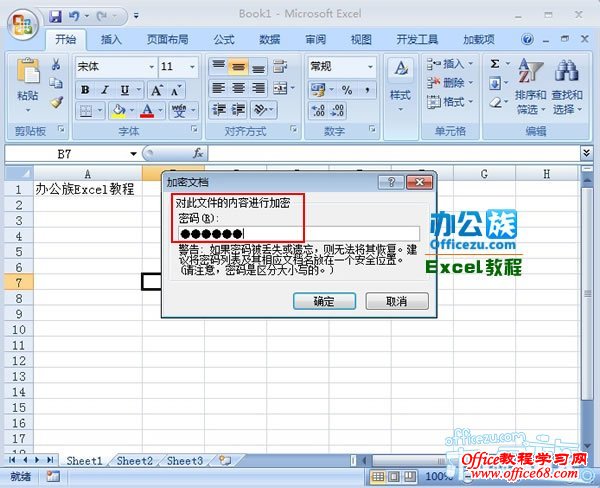Confirm password with 确定 button
The width and height of the screenshot is (600, 488).
pyautogui.click(x=324, y=301)
